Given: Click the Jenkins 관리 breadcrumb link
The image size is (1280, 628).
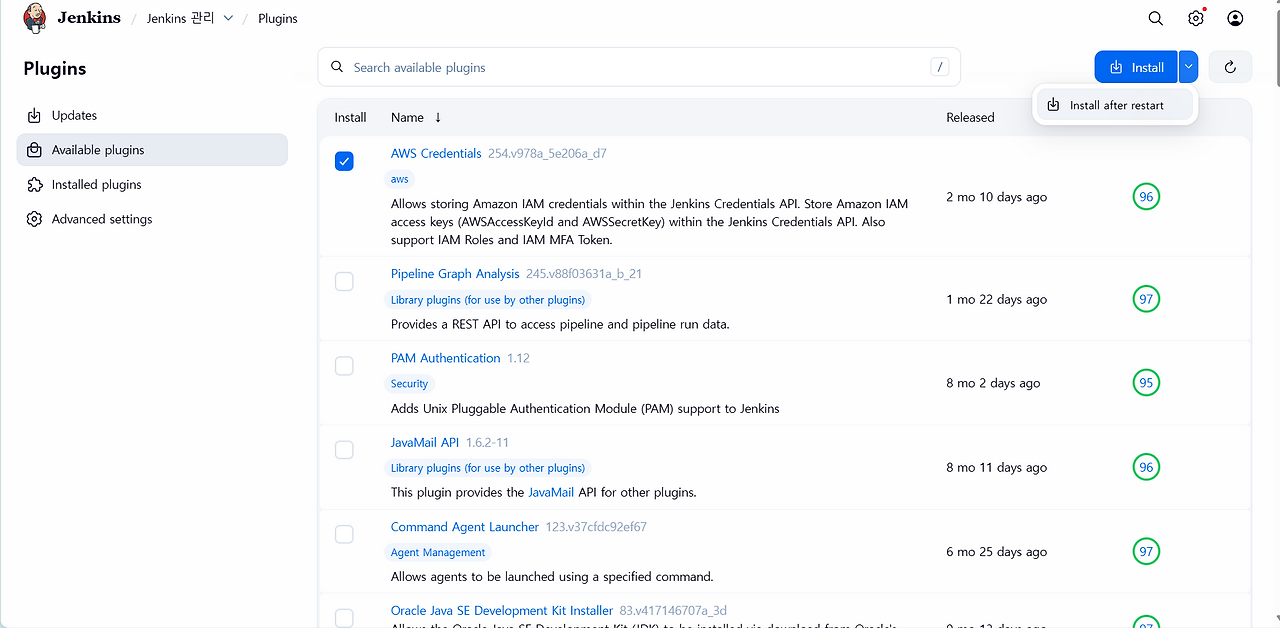Looking at the screenshot, I should point(180,18).
